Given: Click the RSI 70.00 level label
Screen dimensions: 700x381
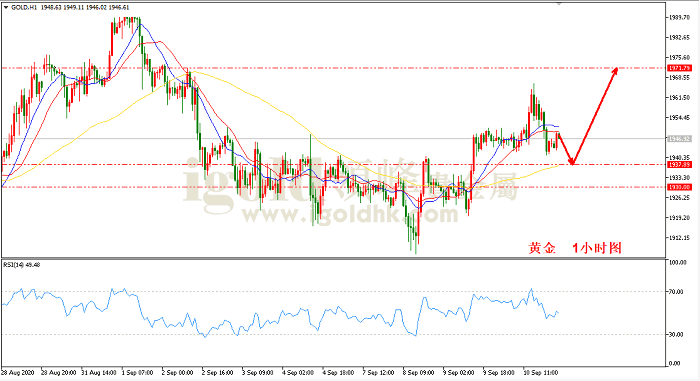Looking at the screenshot, I should (x=676, y=292).
